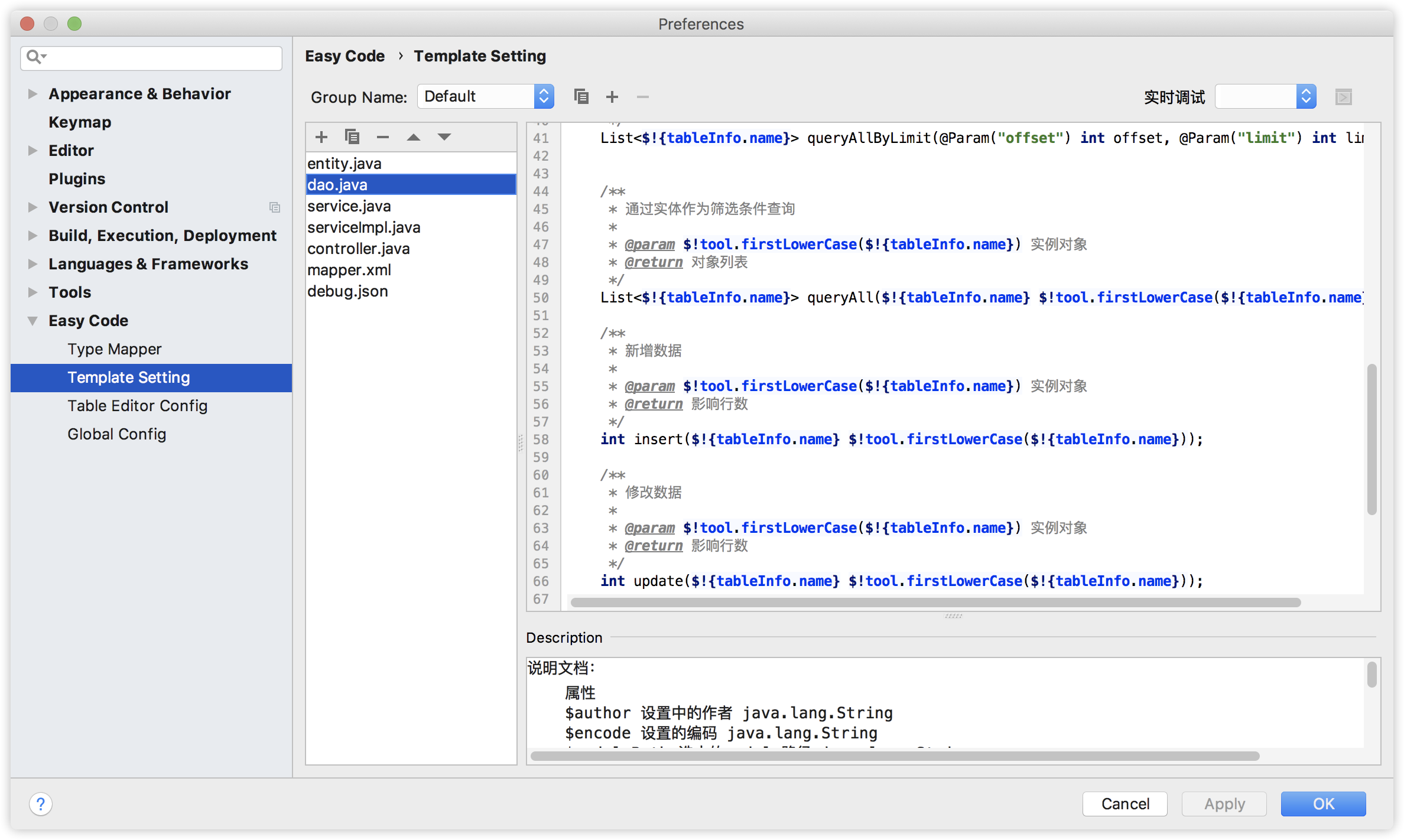The image size is (1404, 840).
Task: Click the remove group icon near Group Name
Action: (644, 96)
